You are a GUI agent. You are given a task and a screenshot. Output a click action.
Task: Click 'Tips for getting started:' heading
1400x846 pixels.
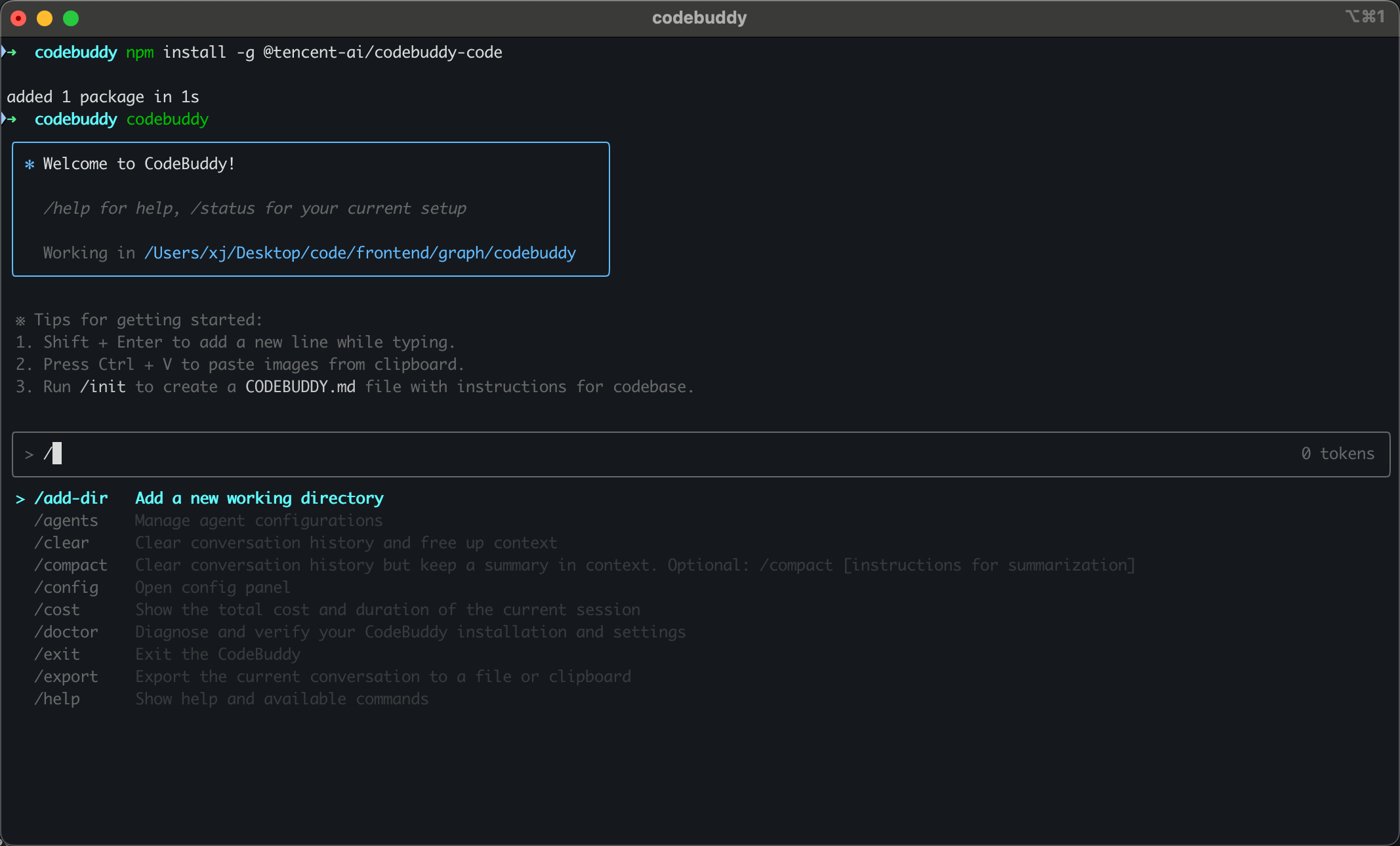pyautogui.click(x=148, y=320)
